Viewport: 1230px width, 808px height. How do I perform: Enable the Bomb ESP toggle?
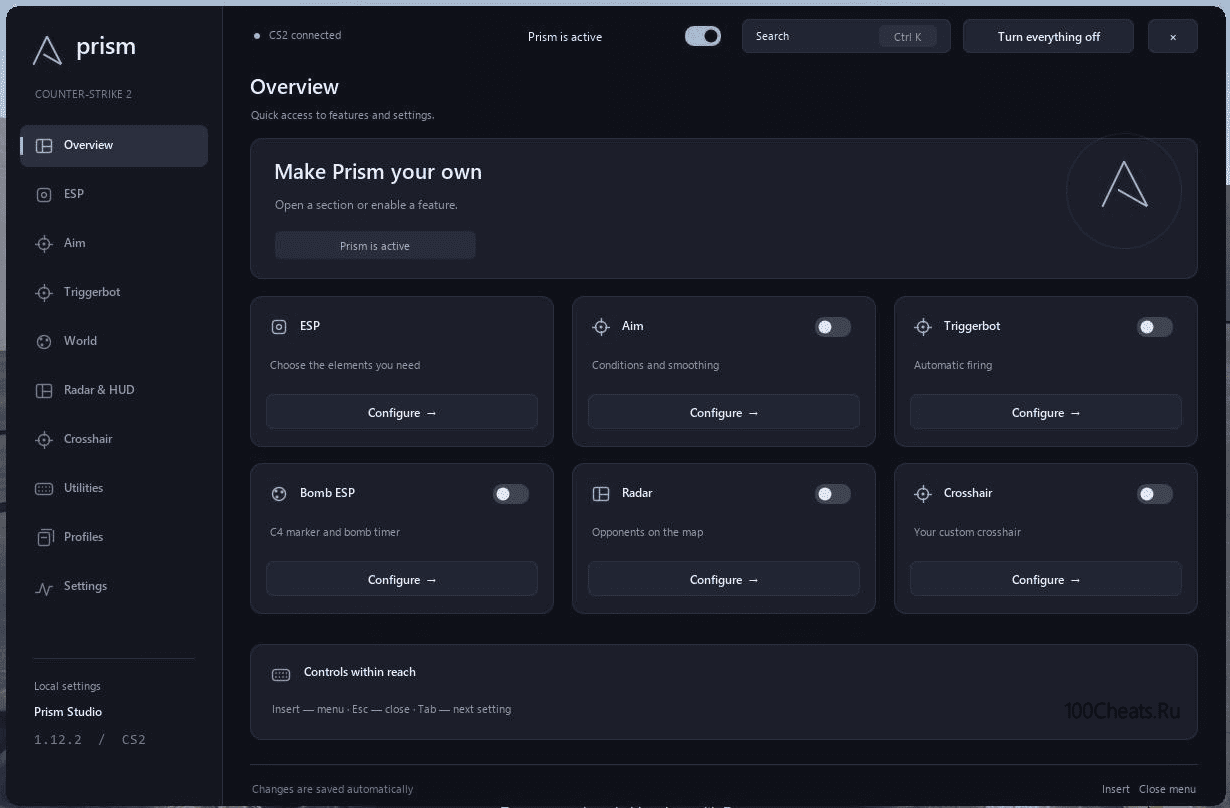(510, 494)
